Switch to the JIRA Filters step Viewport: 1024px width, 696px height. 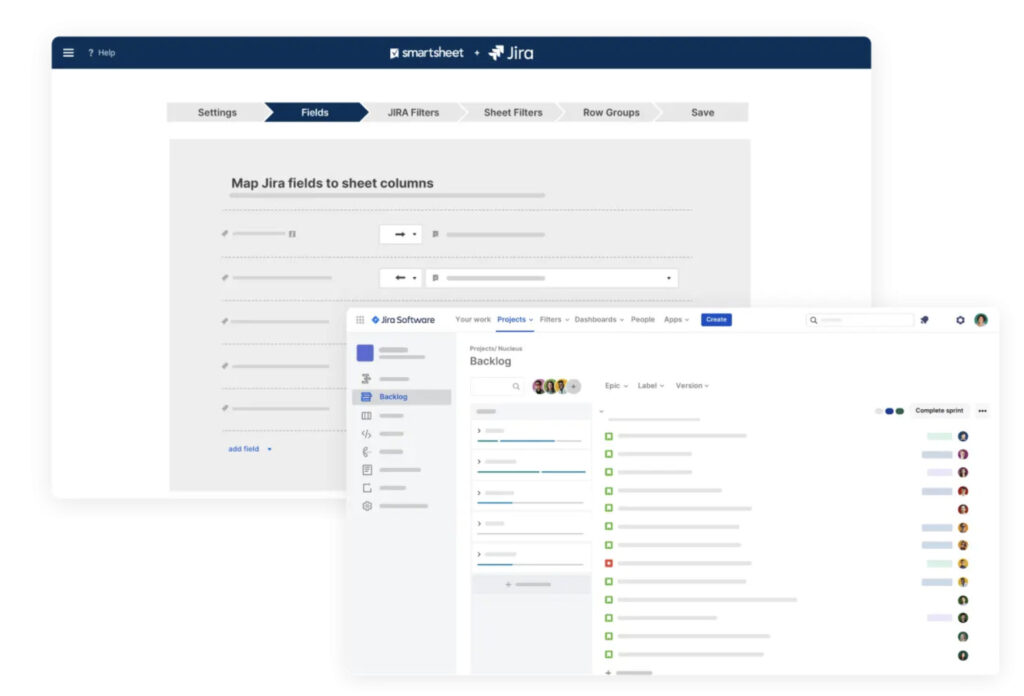point(411,112)
